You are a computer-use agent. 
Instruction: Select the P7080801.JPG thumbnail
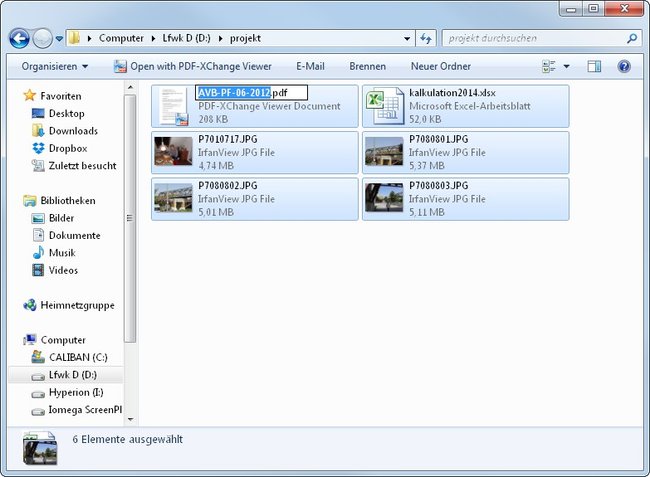[384, 152]
